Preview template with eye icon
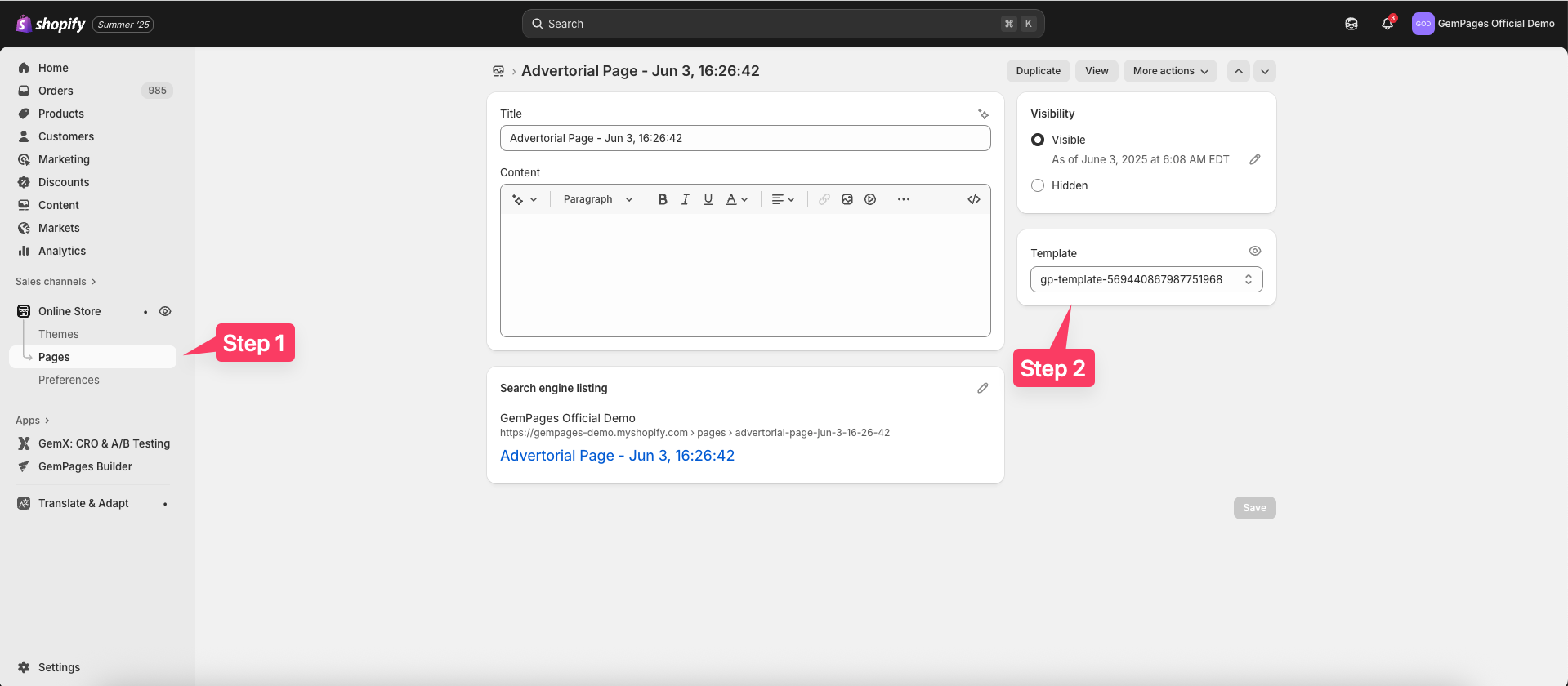 click(1255, 251)
